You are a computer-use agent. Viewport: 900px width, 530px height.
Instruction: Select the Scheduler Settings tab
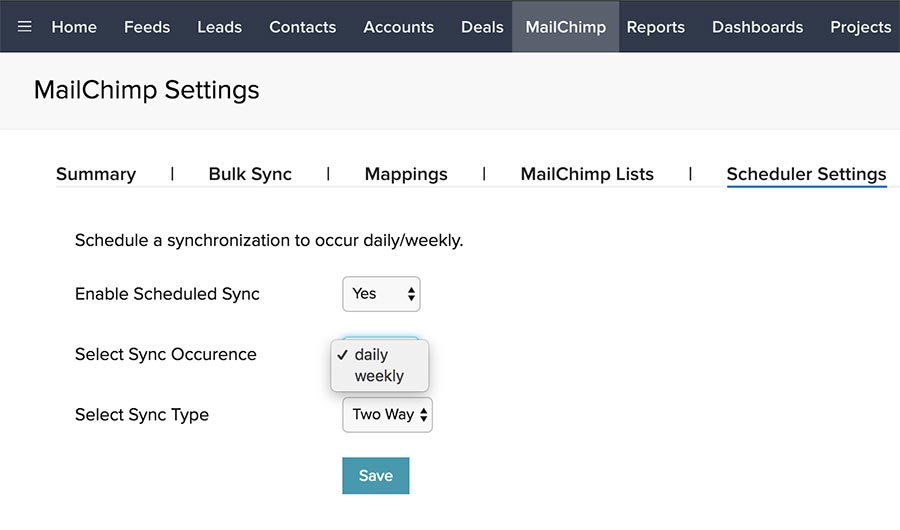coord(806,174)
